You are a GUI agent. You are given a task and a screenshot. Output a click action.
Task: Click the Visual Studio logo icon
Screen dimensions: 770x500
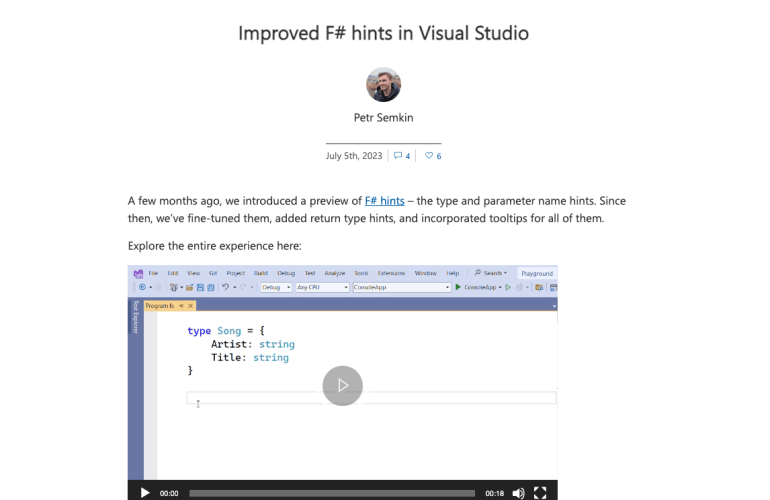tap(138, 273)
